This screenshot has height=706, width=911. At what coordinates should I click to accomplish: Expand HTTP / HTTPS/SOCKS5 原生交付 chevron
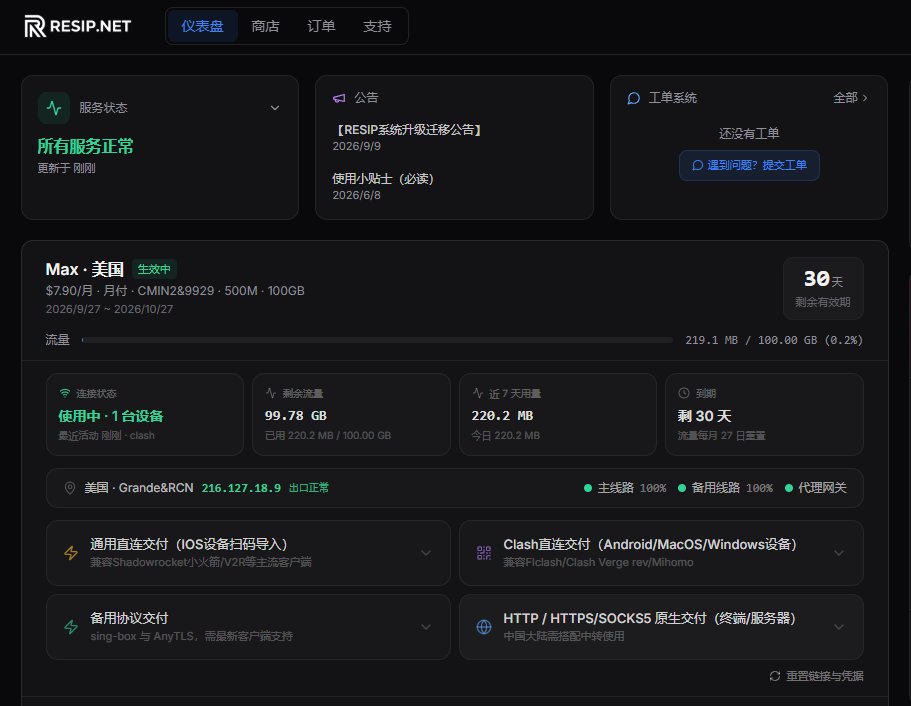tap(838, 627)
